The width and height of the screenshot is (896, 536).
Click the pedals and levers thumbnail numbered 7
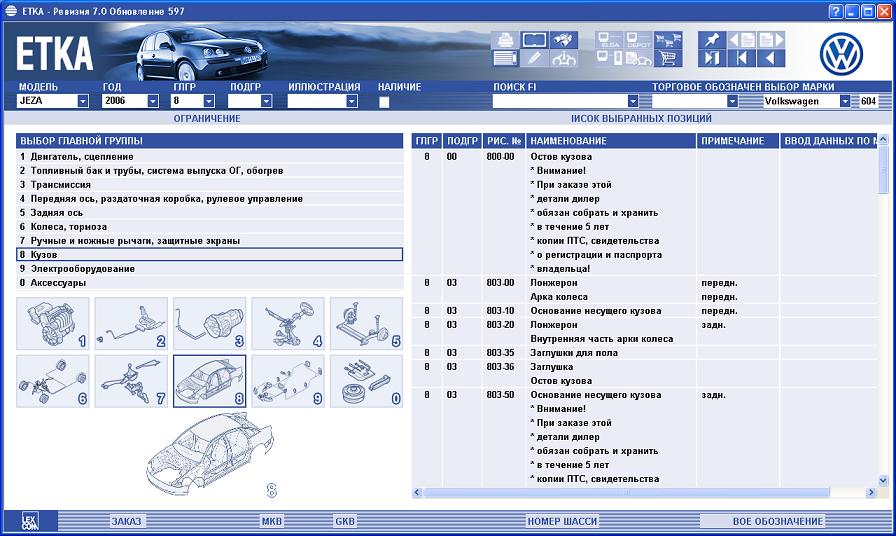(x=131, y=381)
